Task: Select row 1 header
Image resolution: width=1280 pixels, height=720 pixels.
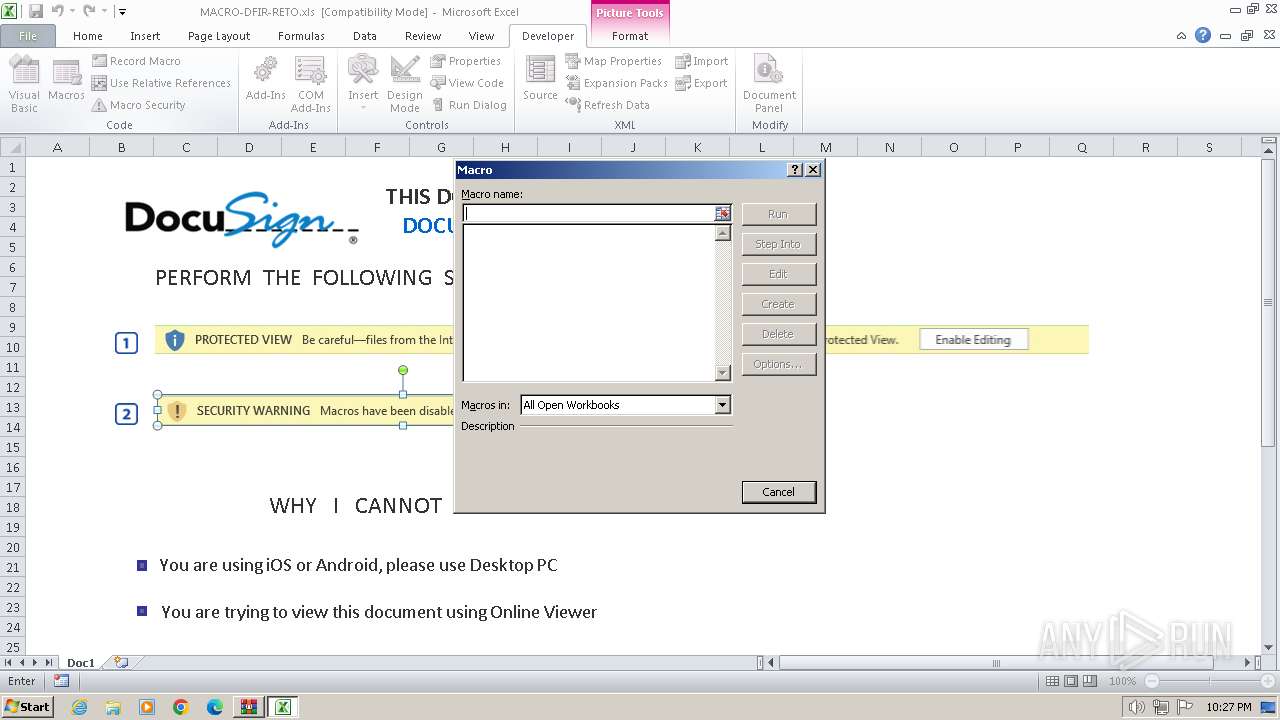Action: (13, 167)
